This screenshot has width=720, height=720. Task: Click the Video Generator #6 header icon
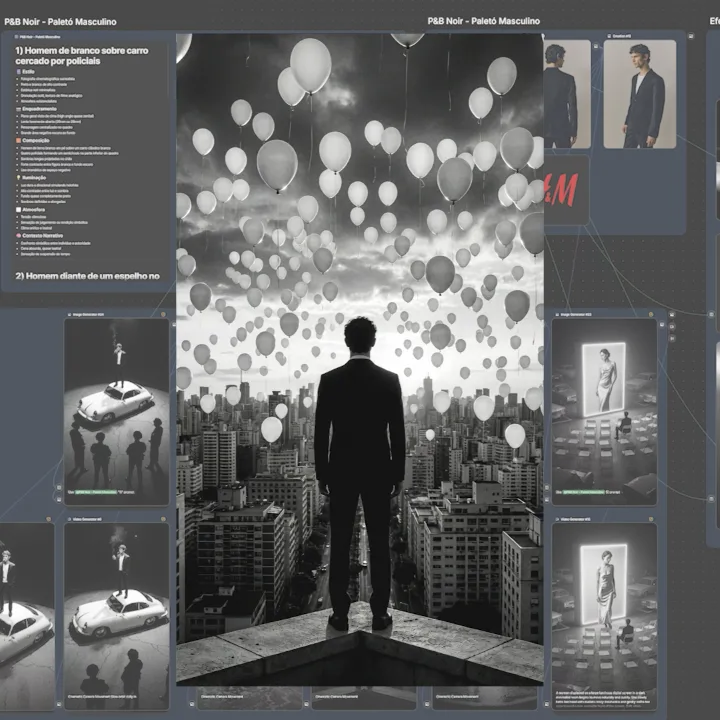pos(69,519)
